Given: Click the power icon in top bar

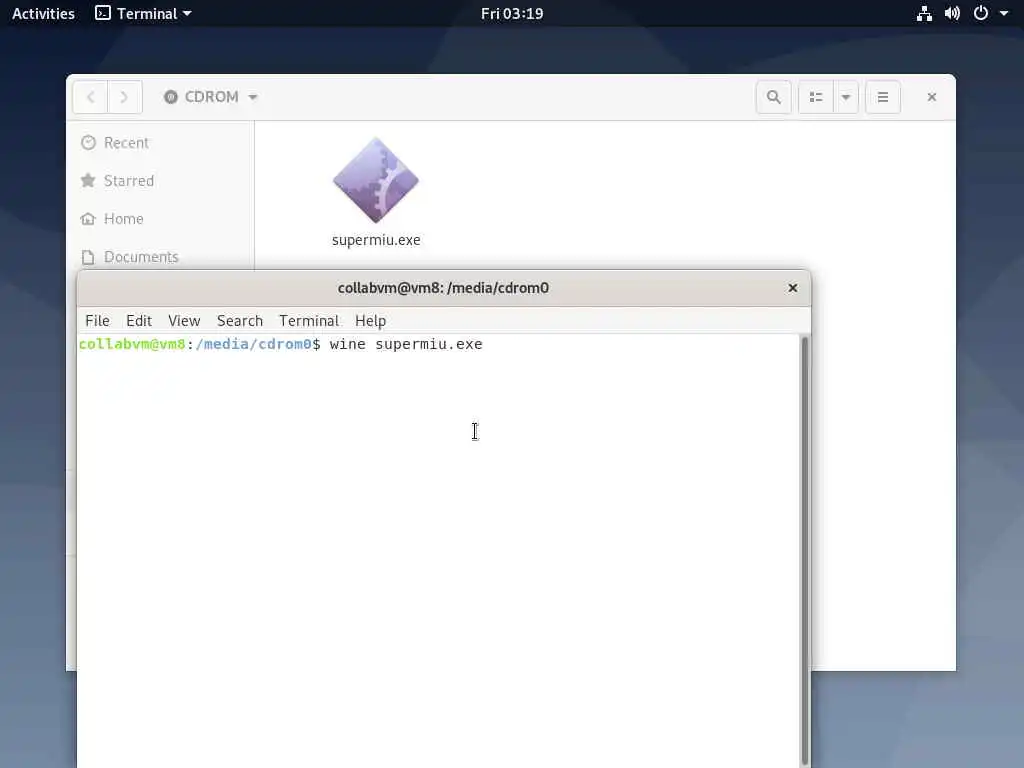Looking at the screenshot, I should click(981, 13).
